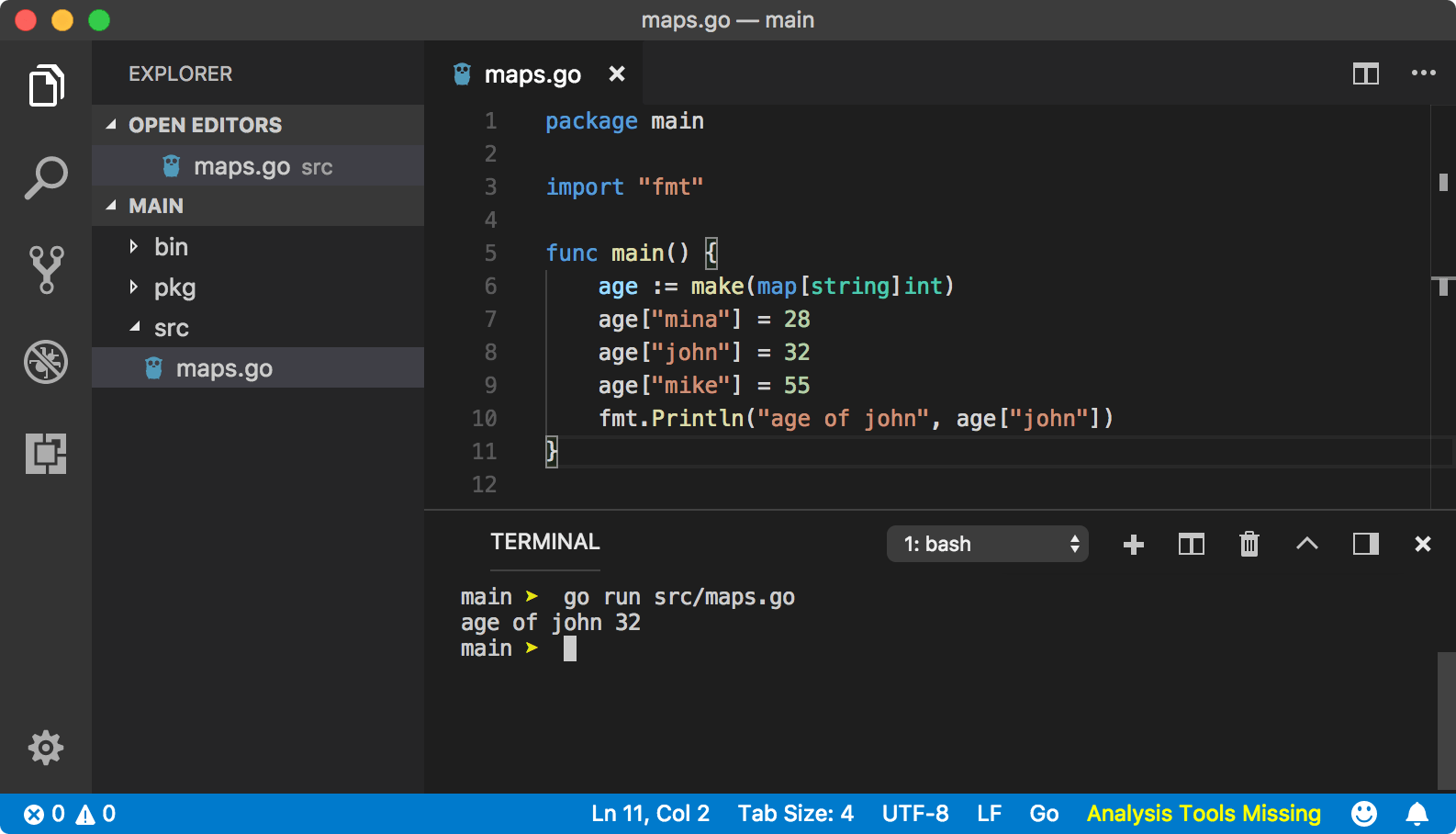Click the terminal prompt input cursor

tap(570, 648)
